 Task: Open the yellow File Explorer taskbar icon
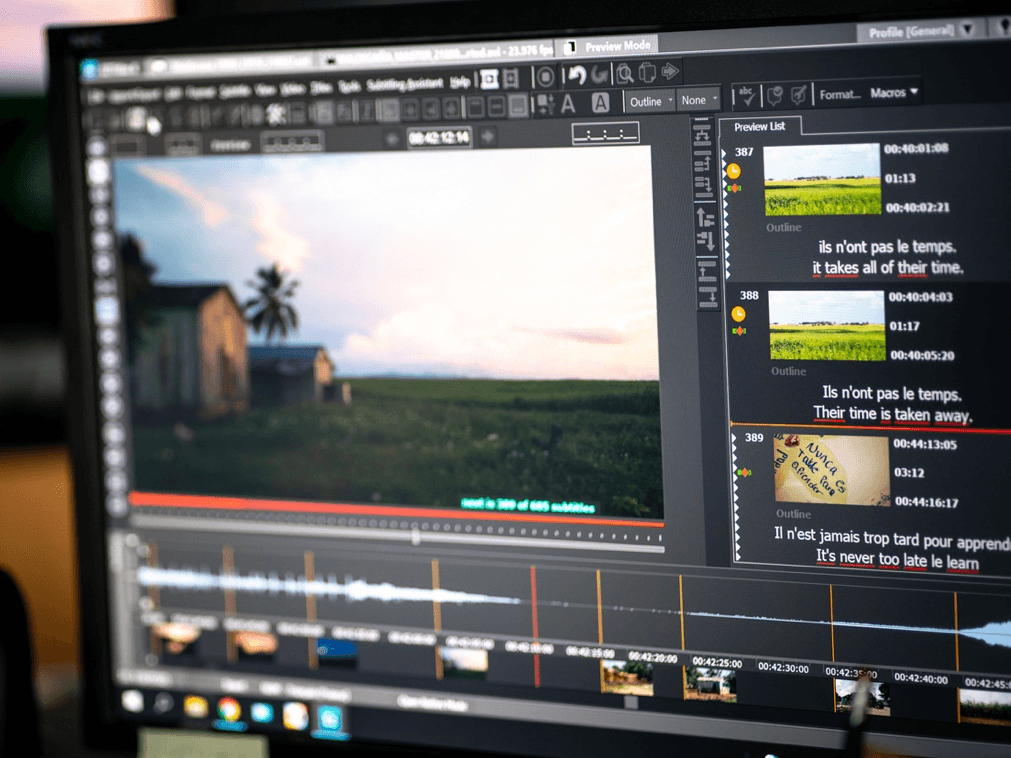pyautogui.click(x=195, y=706)
